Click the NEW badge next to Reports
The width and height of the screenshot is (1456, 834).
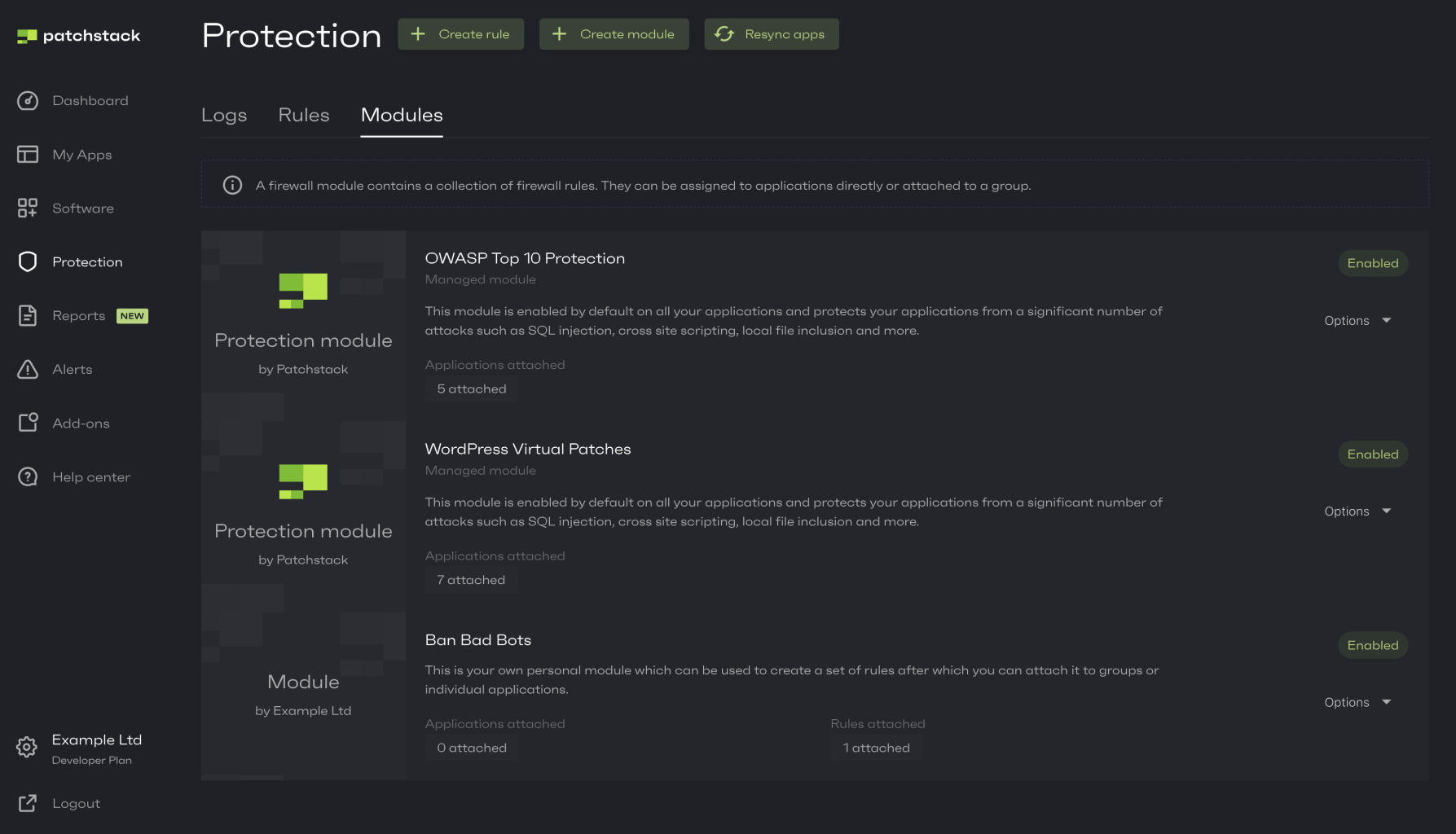pos(132,316)
